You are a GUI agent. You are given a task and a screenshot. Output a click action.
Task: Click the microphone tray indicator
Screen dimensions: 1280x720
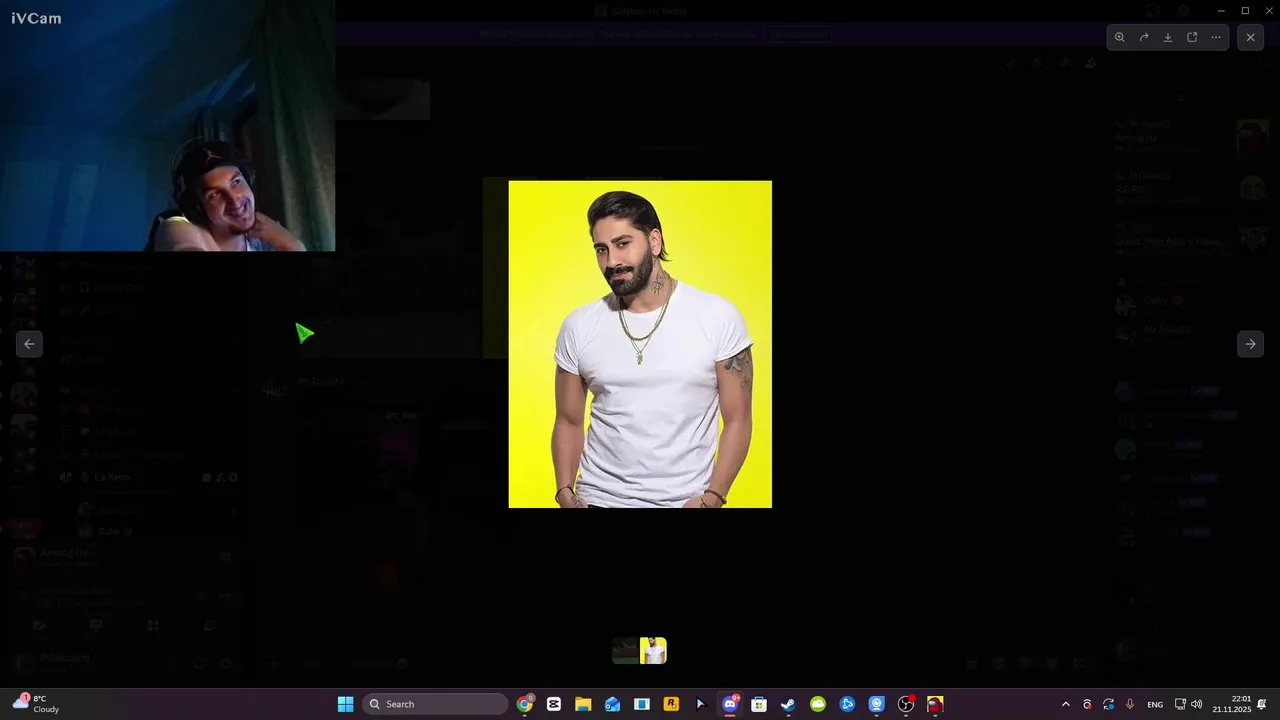1130,704
